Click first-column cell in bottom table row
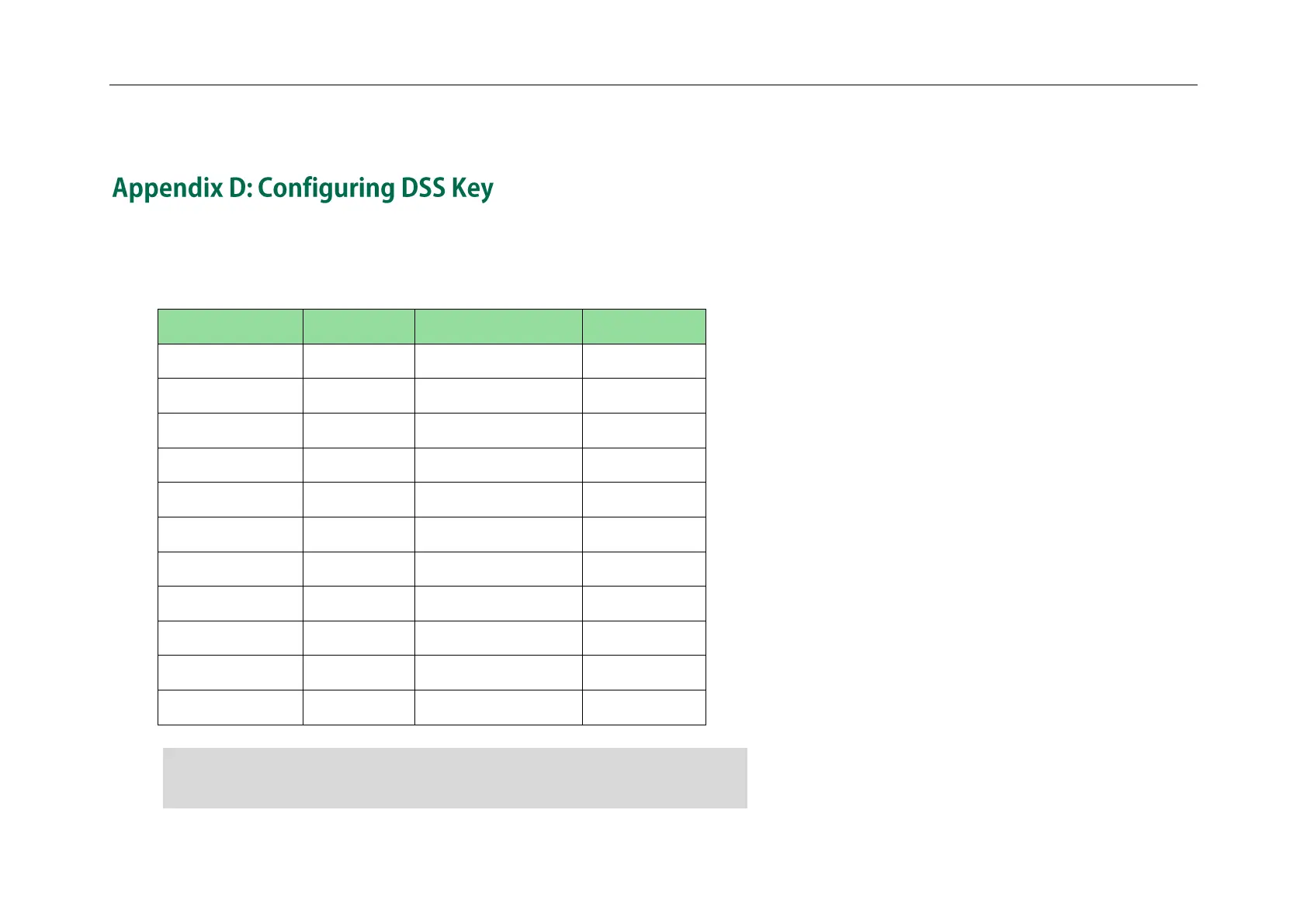The width and height of the screenshot is (1307, 924). [x=230, y=708]
